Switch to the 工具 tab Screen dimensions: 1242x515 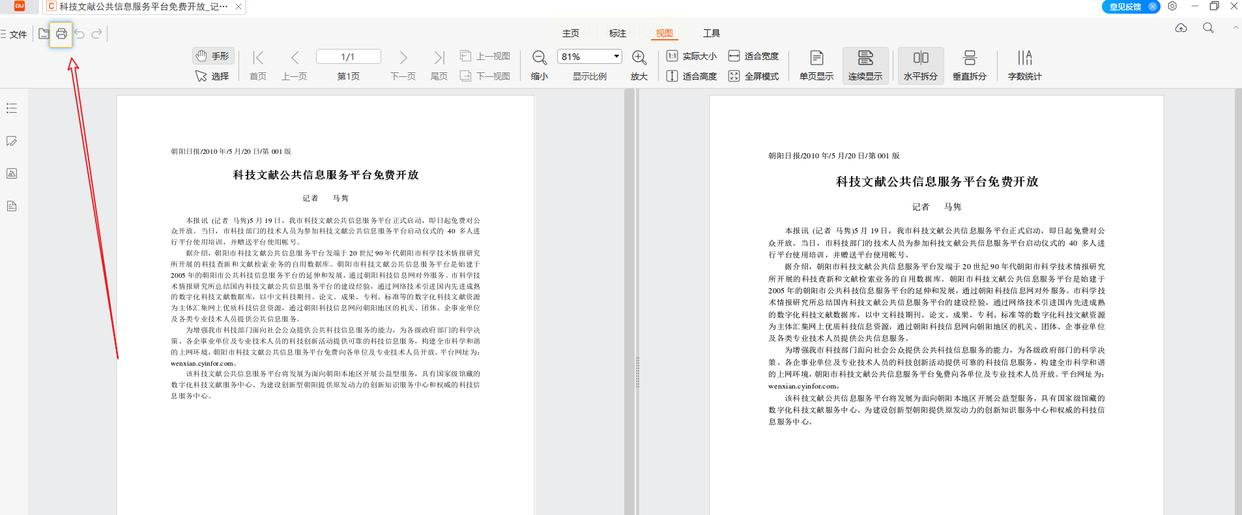click(711, 34)
